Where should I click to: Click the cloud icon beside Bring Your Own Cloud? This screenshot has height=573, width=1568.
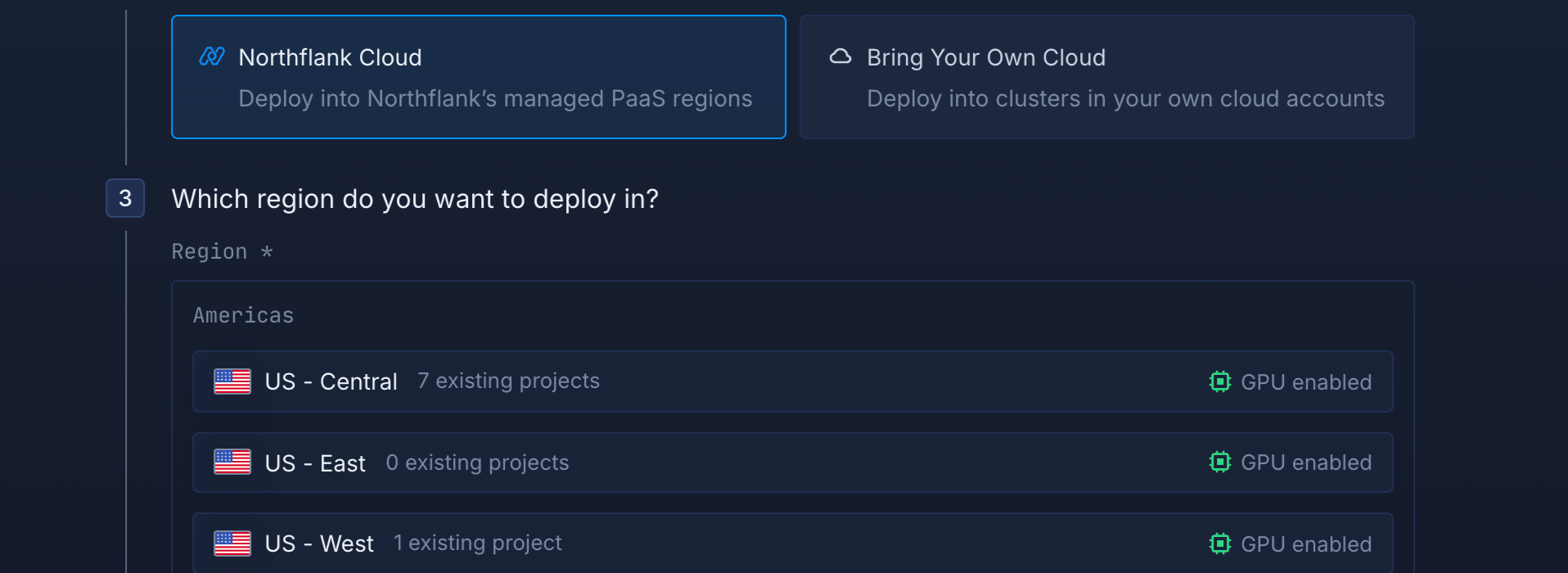pos(840,56)
